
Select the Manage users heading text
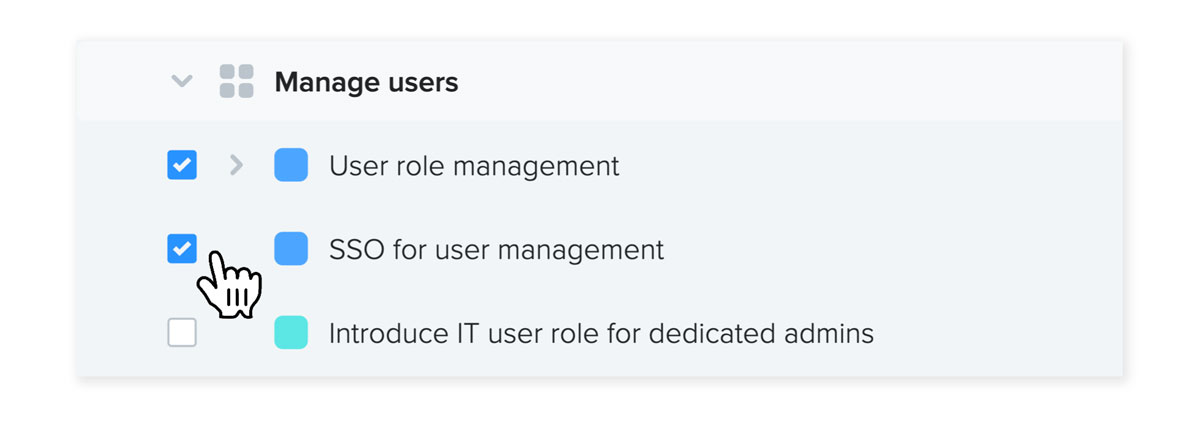(366, 82)
